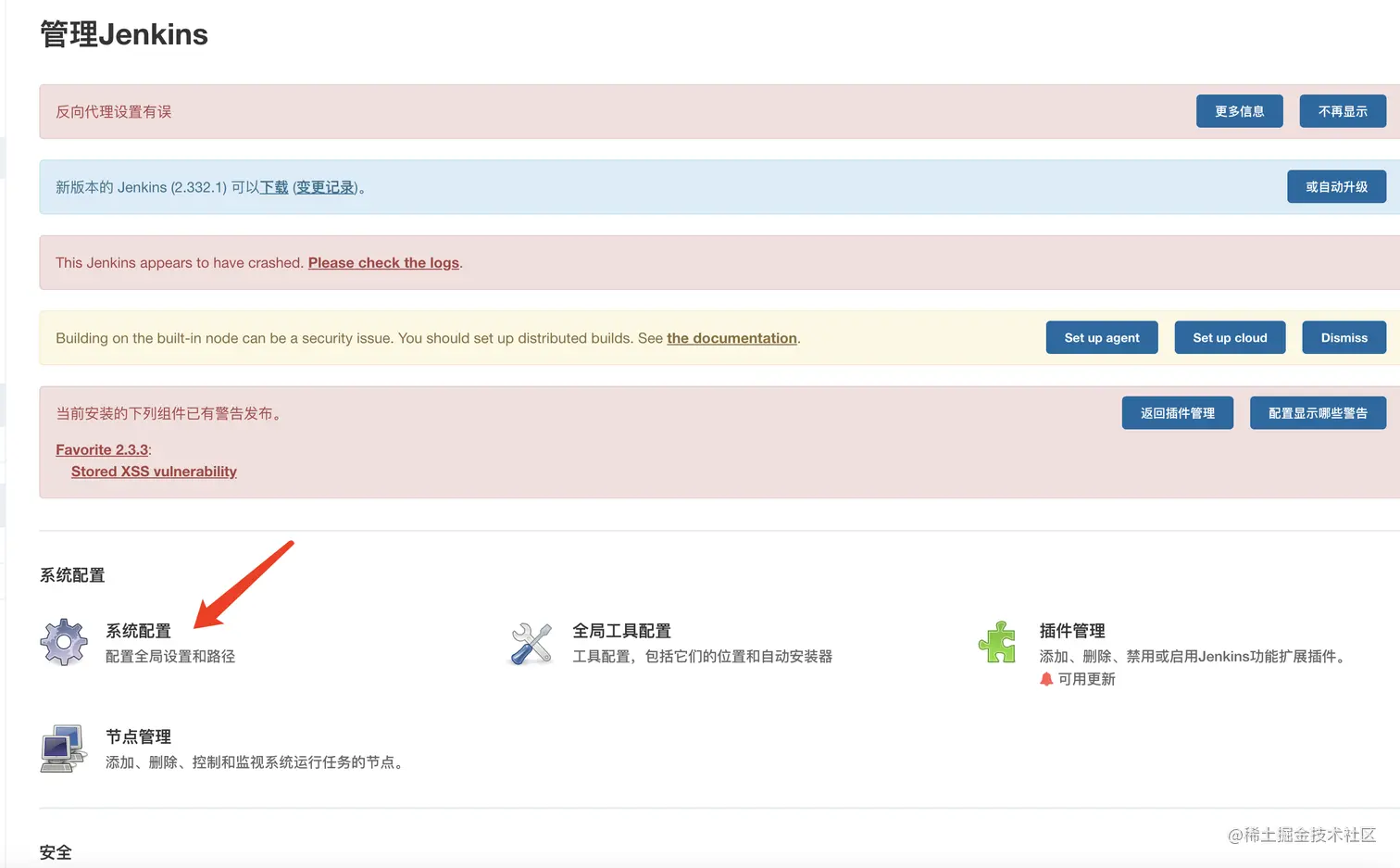1400x868 pixels.
Task: Click the 配置全局设置和路径 description
Action: pyautogui.click(x=170, y=656)
